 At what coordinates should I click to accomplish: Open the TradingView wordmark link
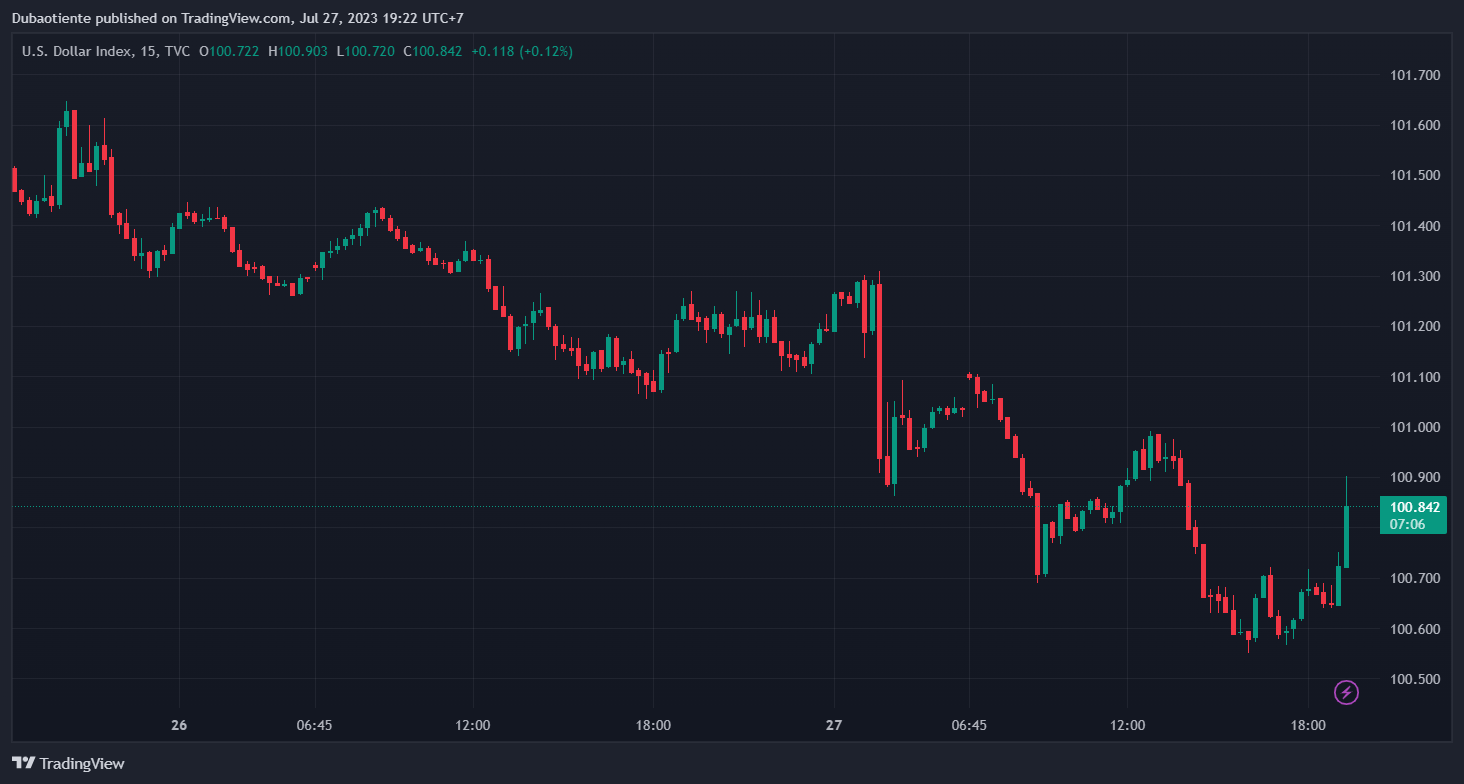tap(82, 763)
